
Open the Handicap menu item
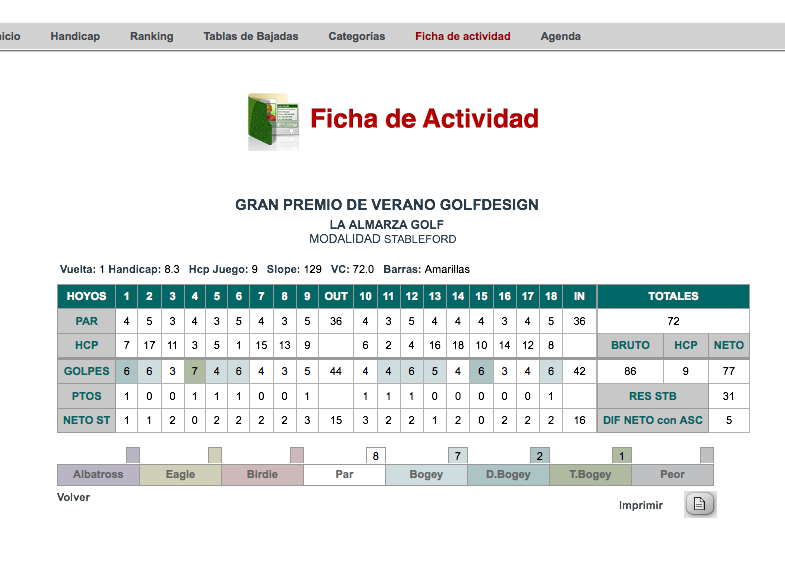75,36
